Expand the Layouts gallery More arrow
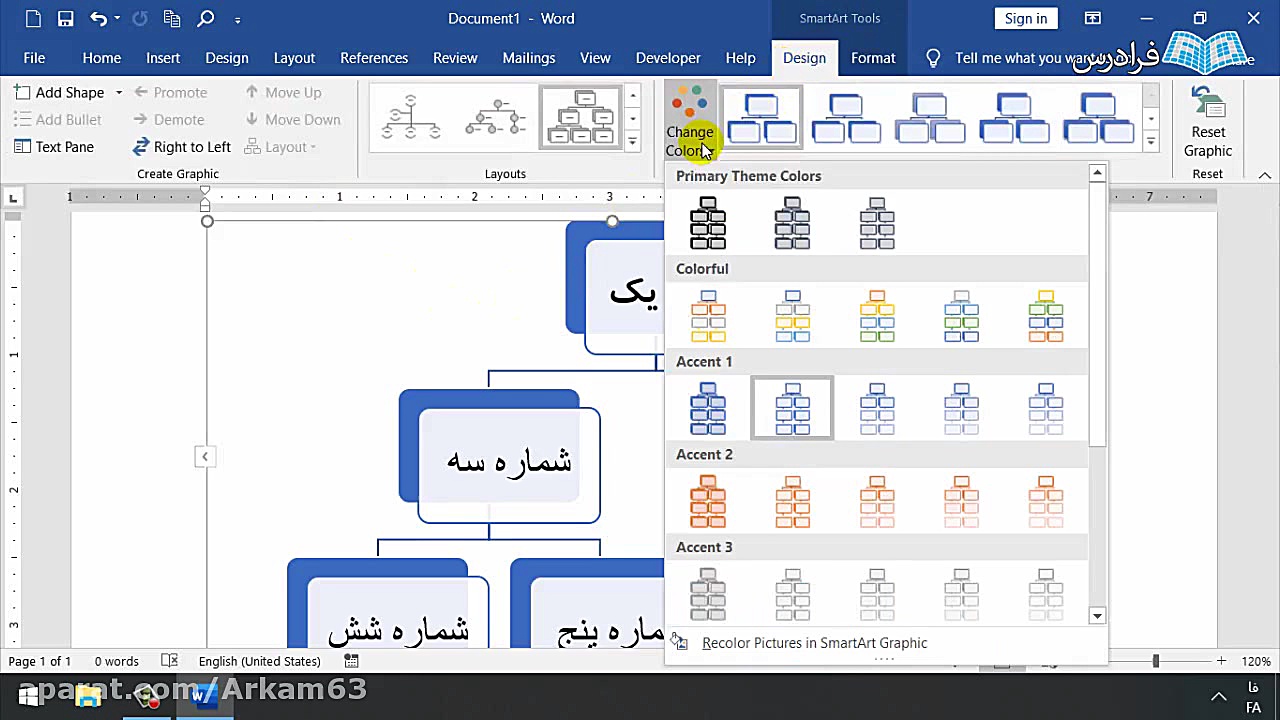The height and width of the screenshot is (720, 1280). pos(632,142)
